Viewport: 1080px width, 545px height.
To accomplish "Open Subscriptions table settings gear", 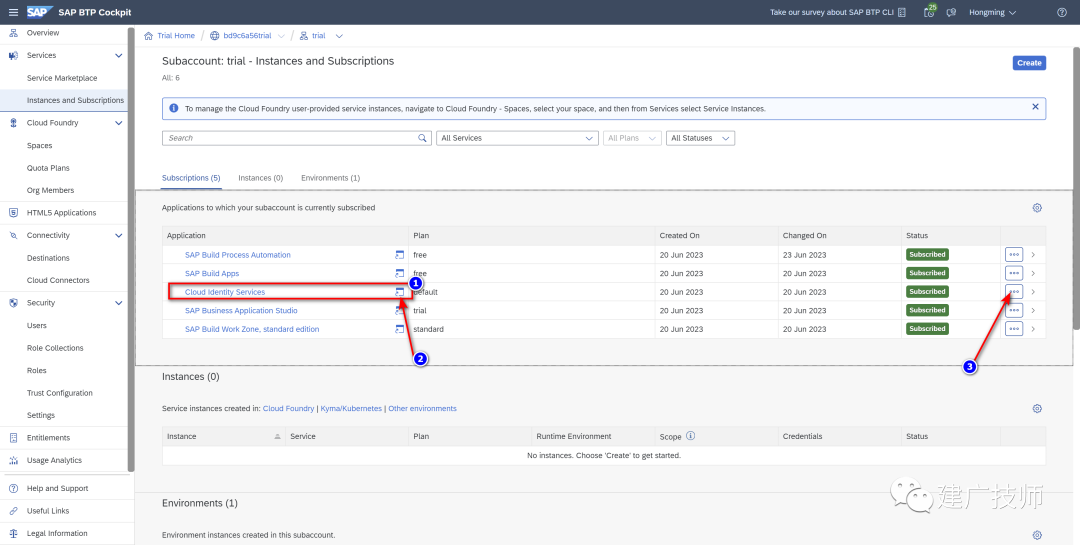I will pyautogui.click(x=1037, y=208).
